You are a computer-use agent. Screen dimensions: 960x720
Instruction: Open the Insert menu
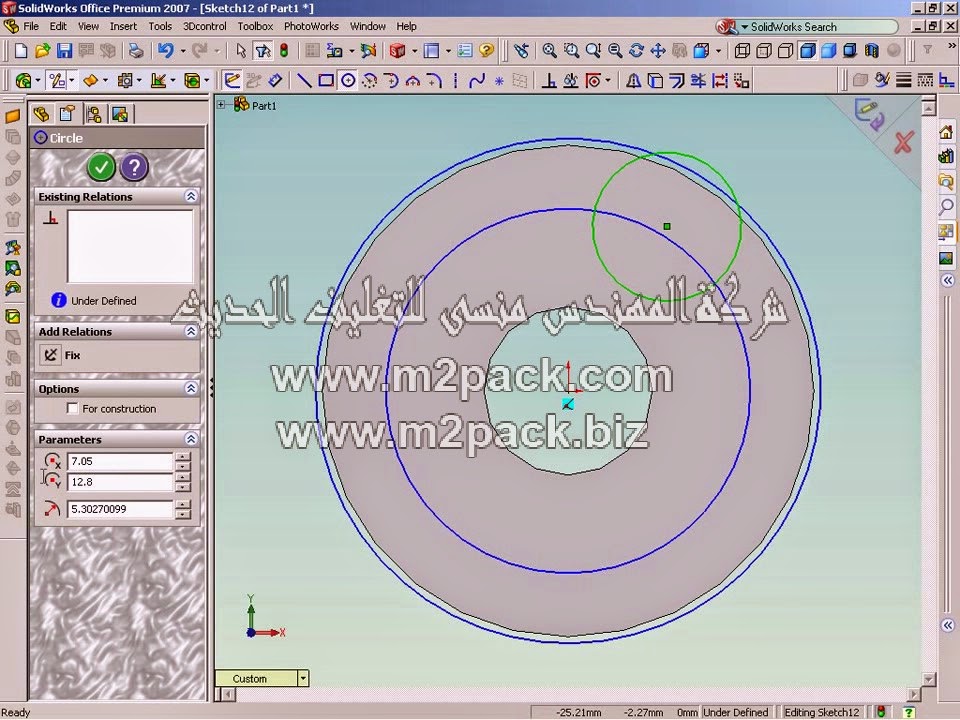point(123,26)
